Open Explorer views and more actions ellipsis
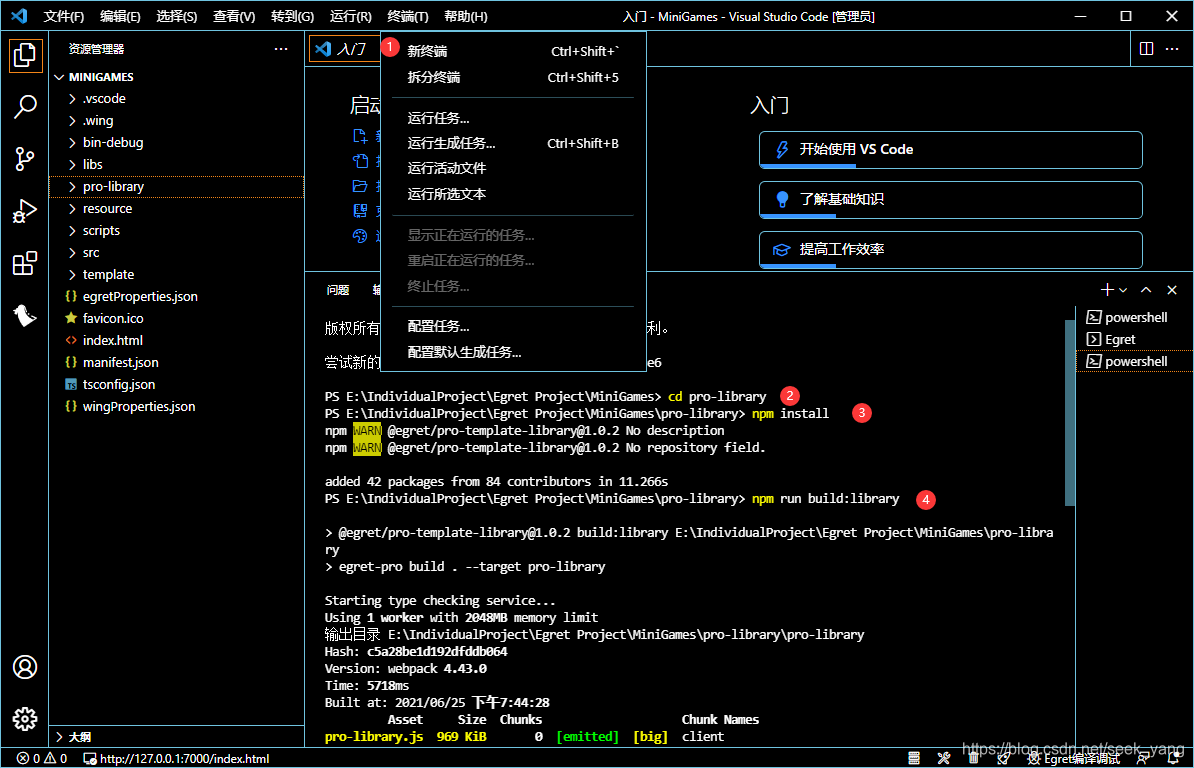 pos(281,49)
